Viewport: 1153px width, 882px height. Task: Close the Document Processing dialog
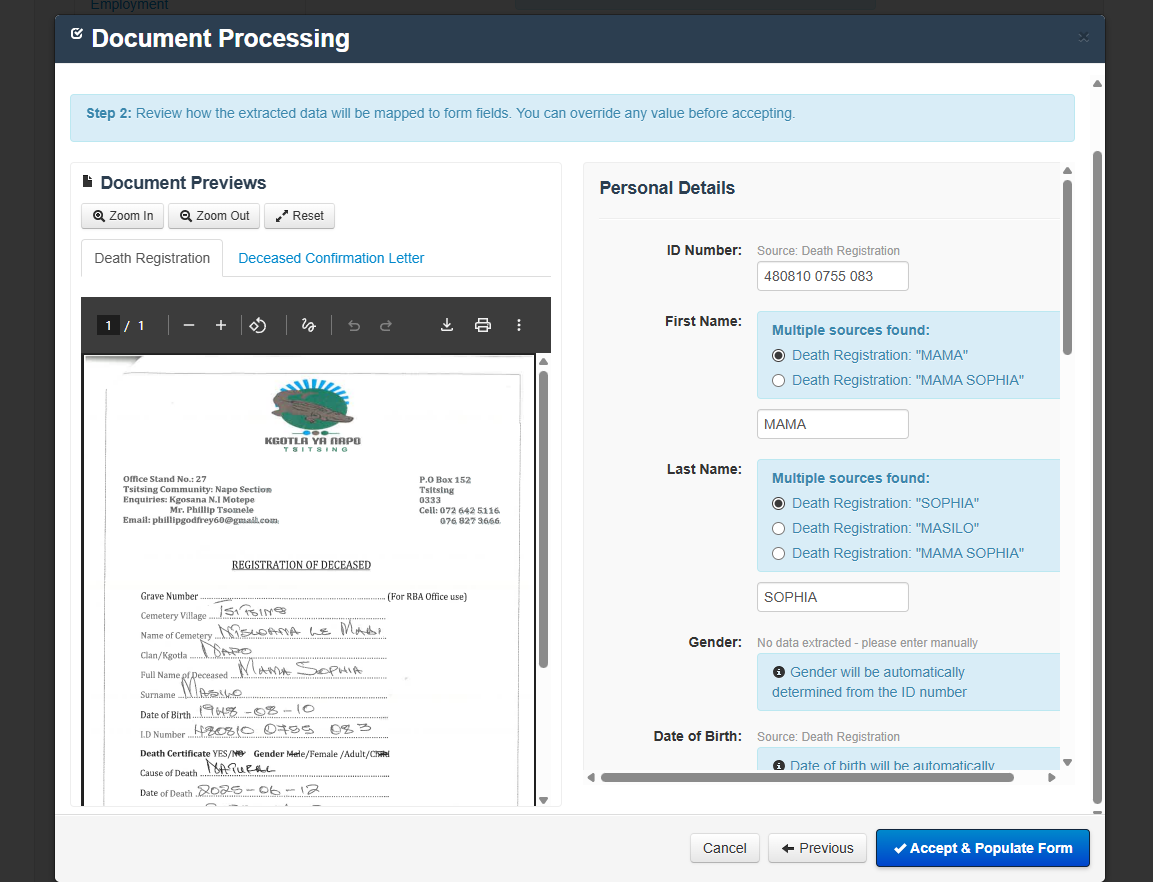pos(1084,38)
